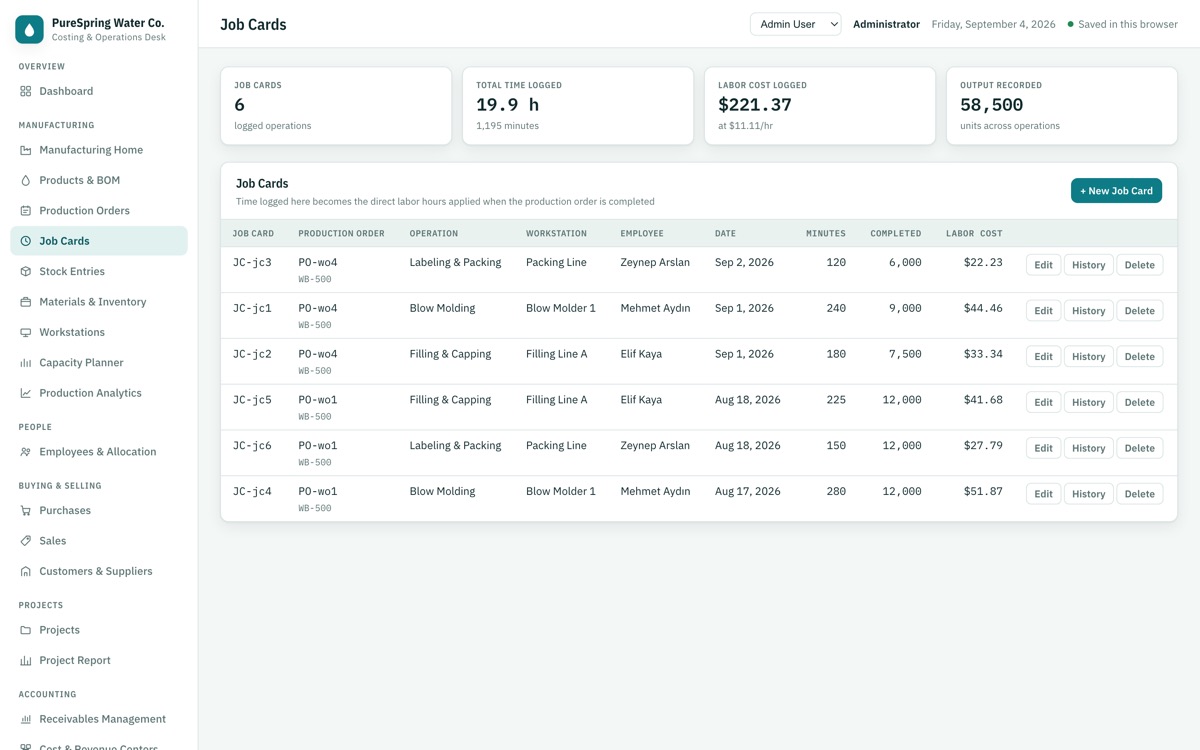Edit job card JC-jc3
Screen dimensions: 1200x750
pos(1043,265)
